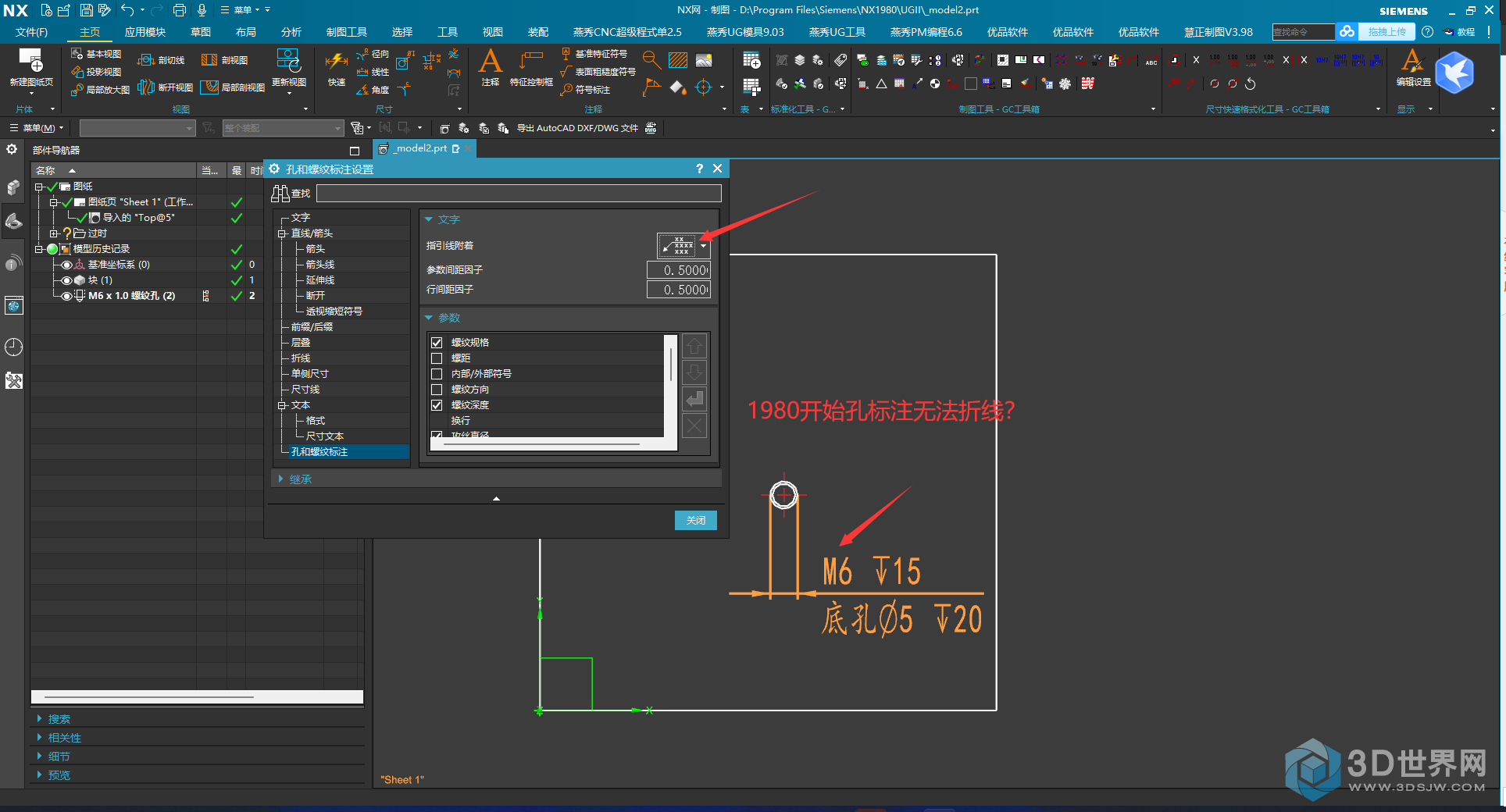Click the 基准特征符号 datum feature symbol tool

point(594,54)
